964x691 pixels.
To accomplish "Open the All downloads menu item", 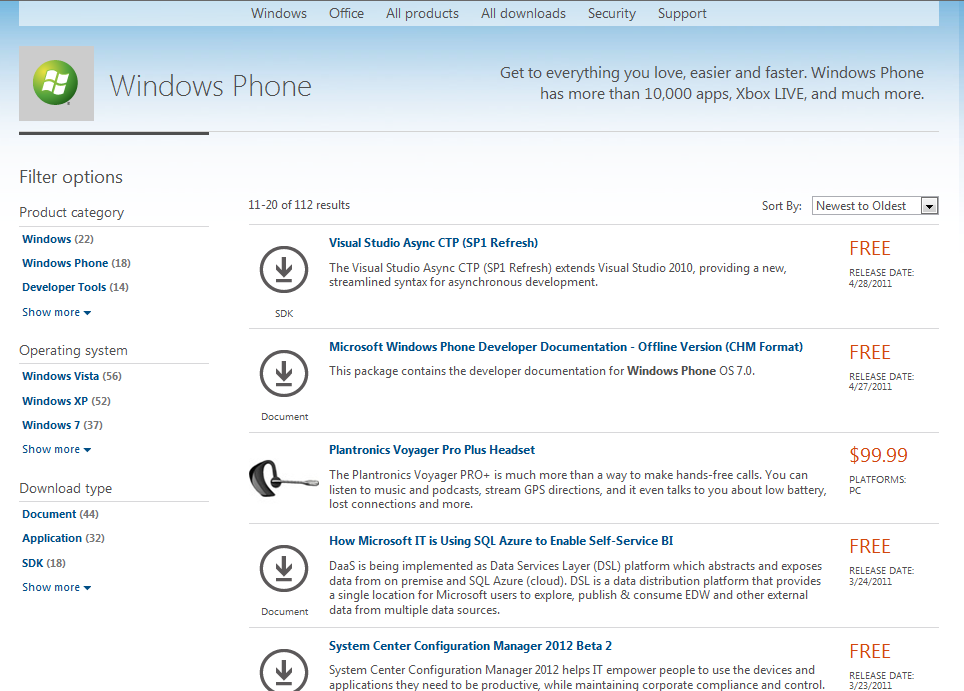I will (x=523, y=14).
